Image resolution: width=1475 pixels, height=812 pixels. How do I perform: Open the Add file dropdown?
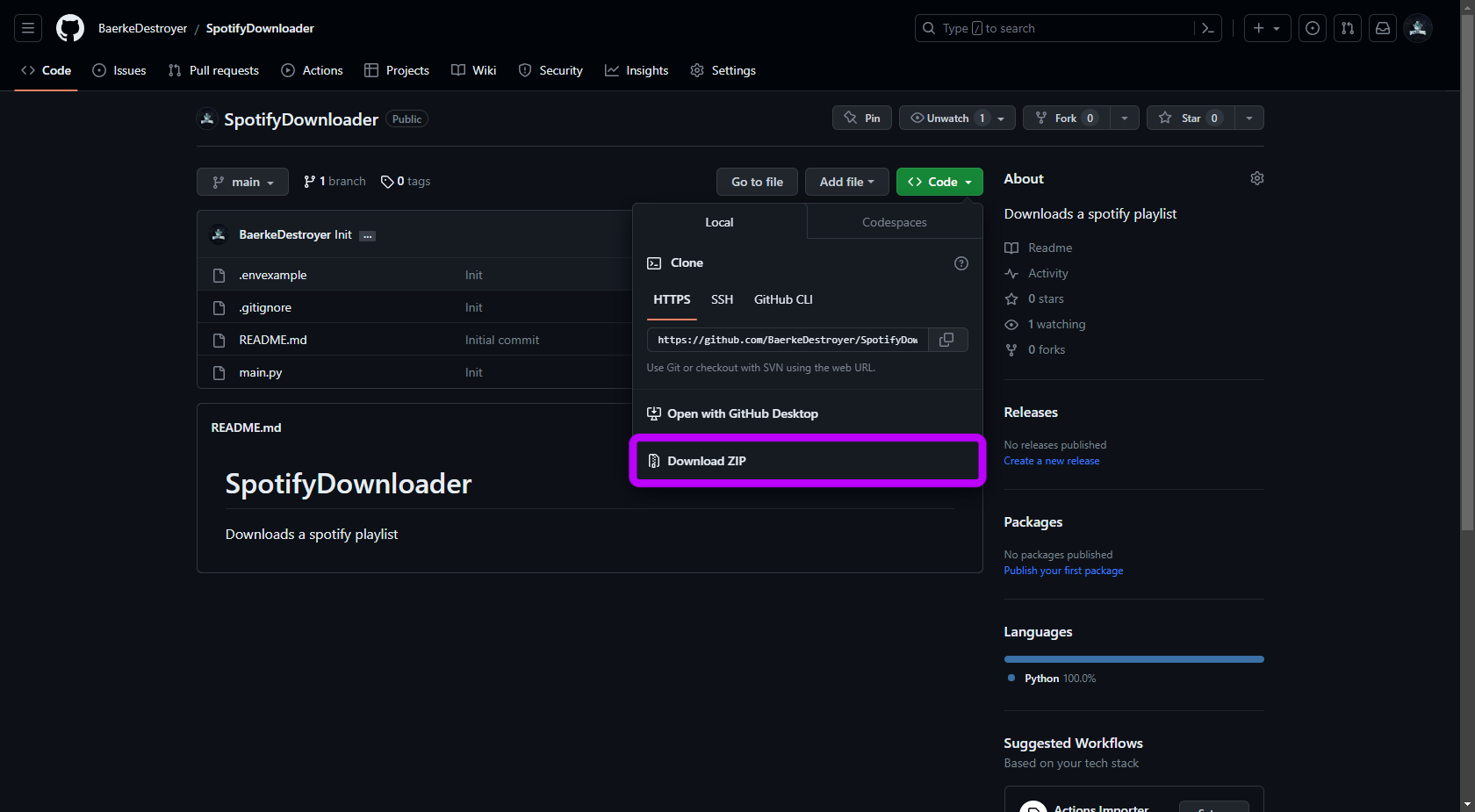(845, 182)
